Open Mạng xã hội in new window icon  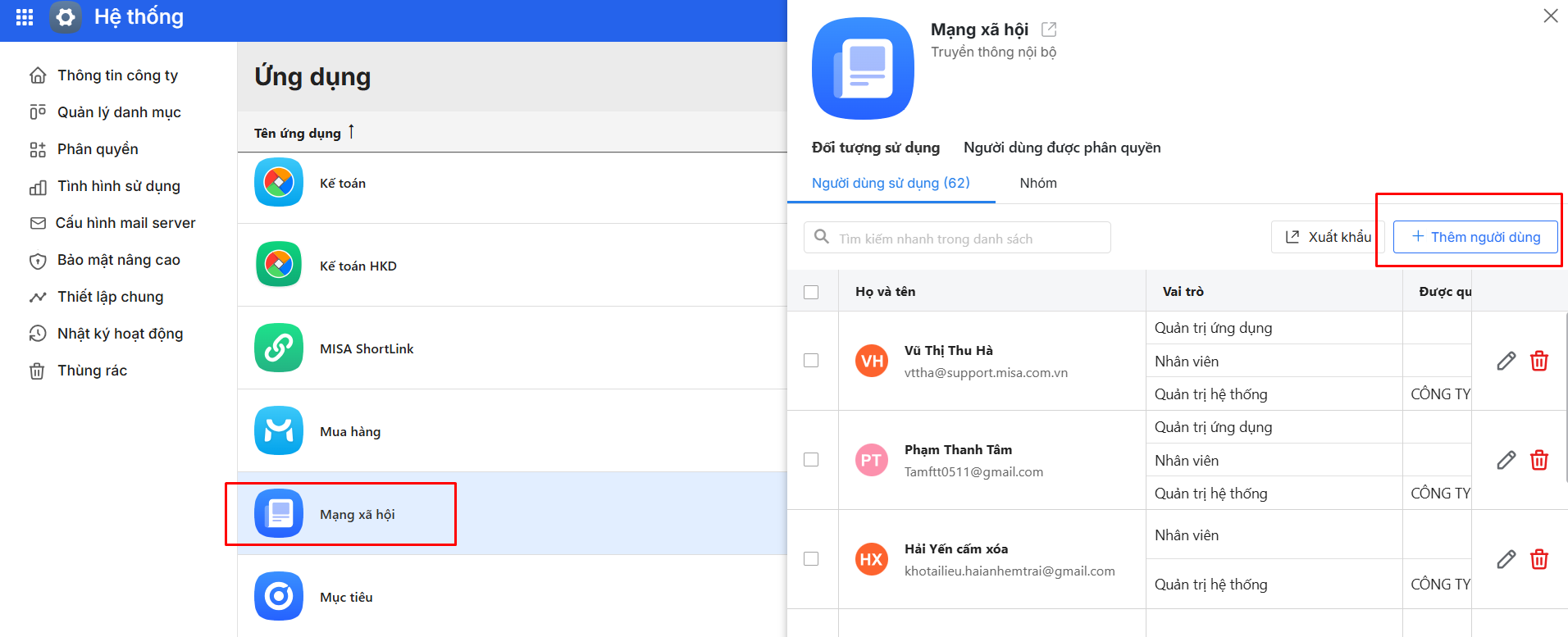(1049, 30)
